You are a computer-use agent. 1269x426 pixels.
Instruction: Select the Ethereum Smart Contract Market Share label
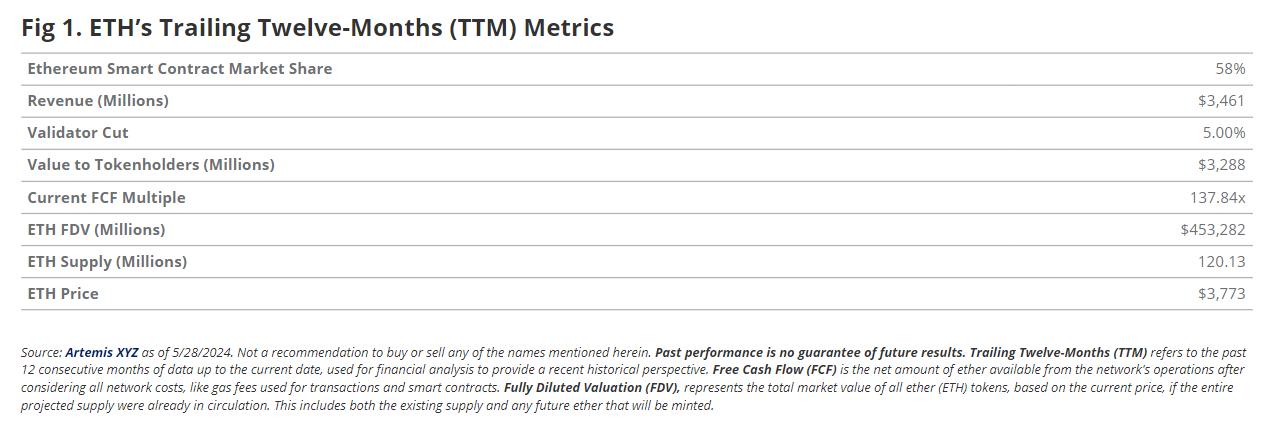pyautogui.click(x=180, y=69)
